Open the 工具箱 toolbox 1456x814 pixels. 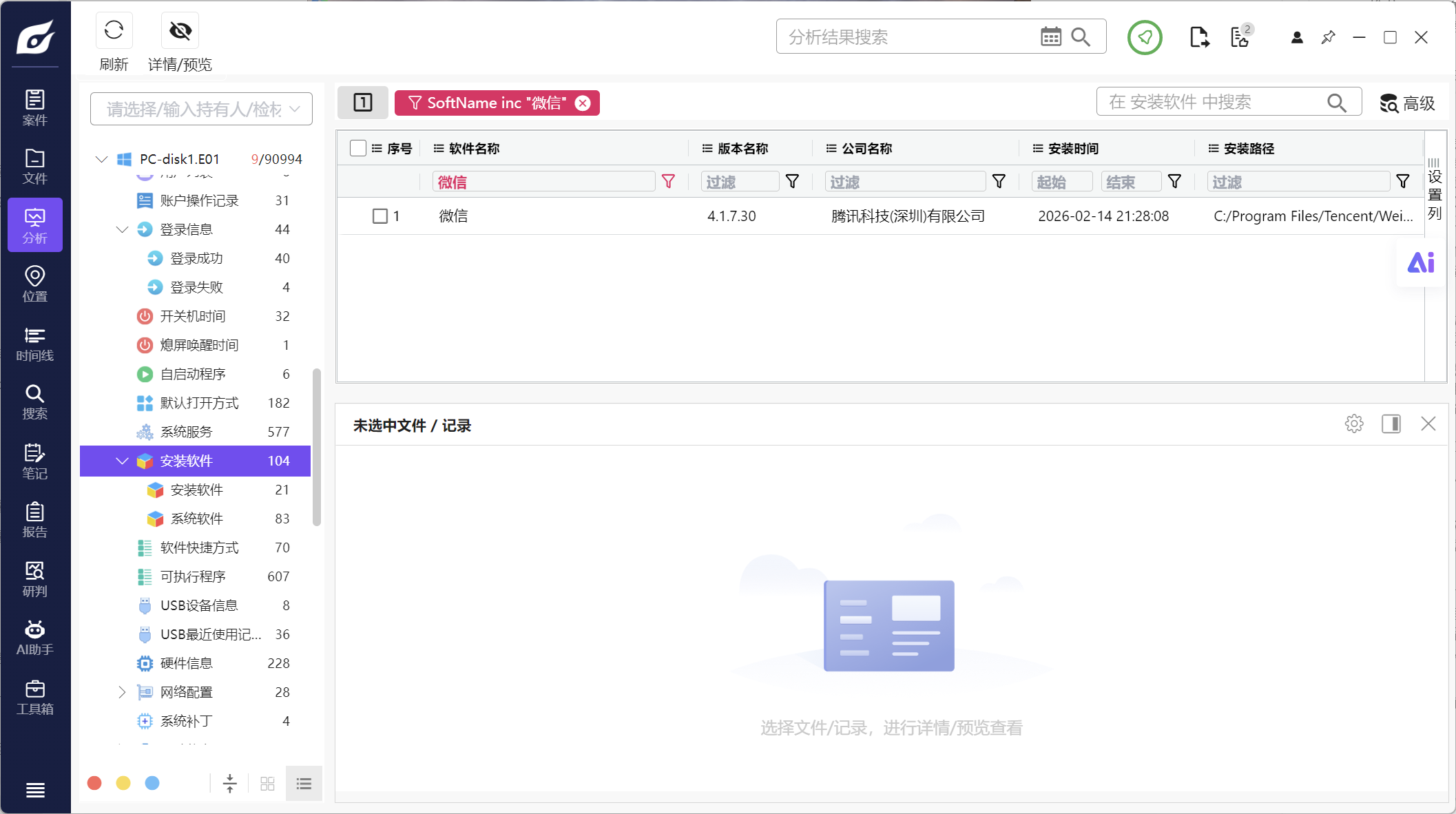coord(35,697)
